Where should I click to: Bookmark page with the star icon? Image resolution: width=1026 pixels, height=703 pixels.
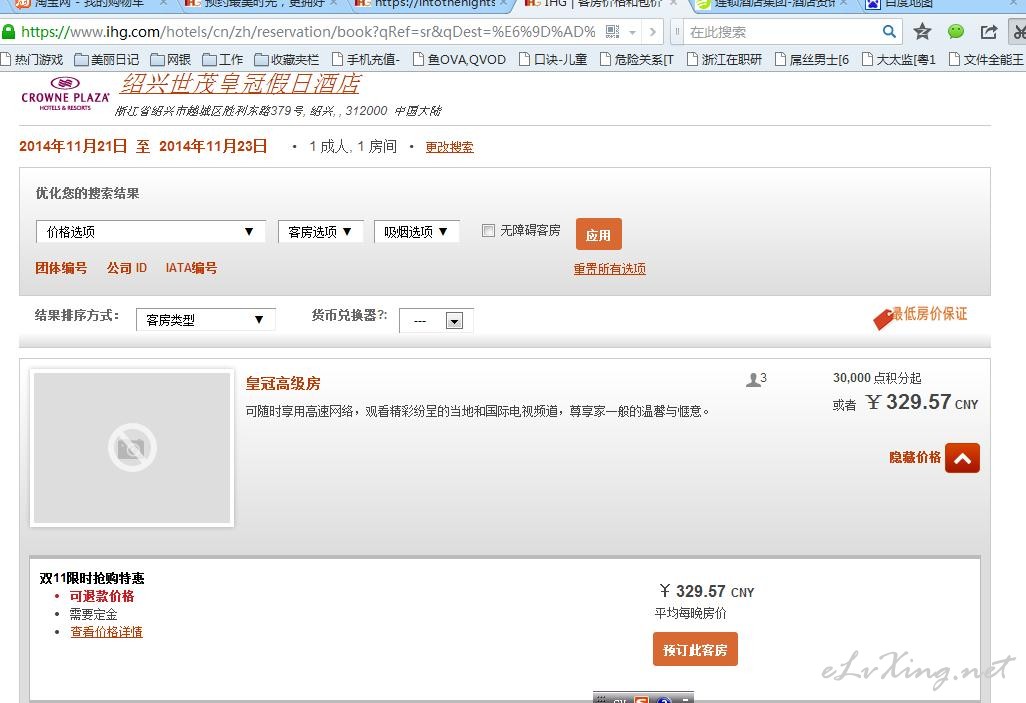coord(922,31)
